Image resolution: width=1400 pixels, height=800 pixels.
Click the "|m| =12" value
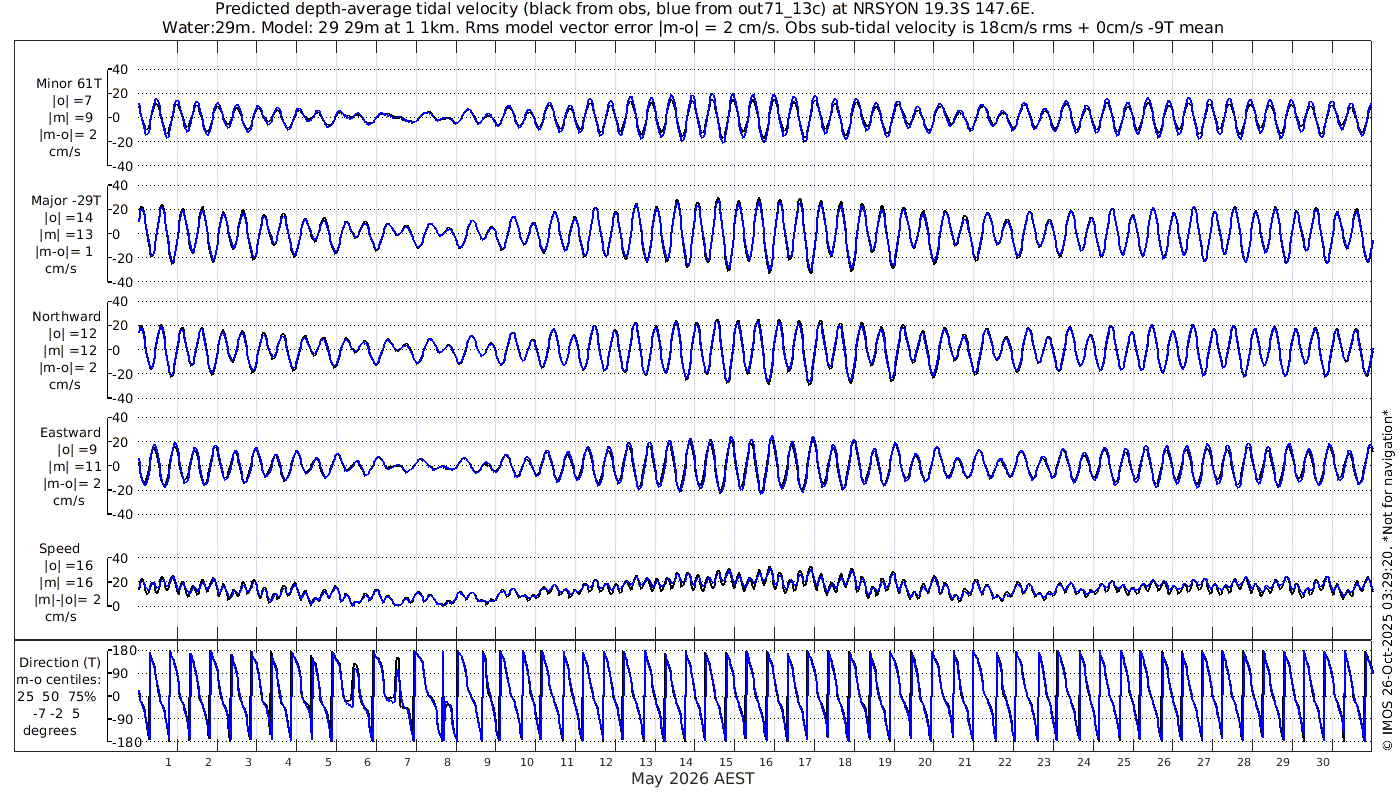click(x=72, y=351)
